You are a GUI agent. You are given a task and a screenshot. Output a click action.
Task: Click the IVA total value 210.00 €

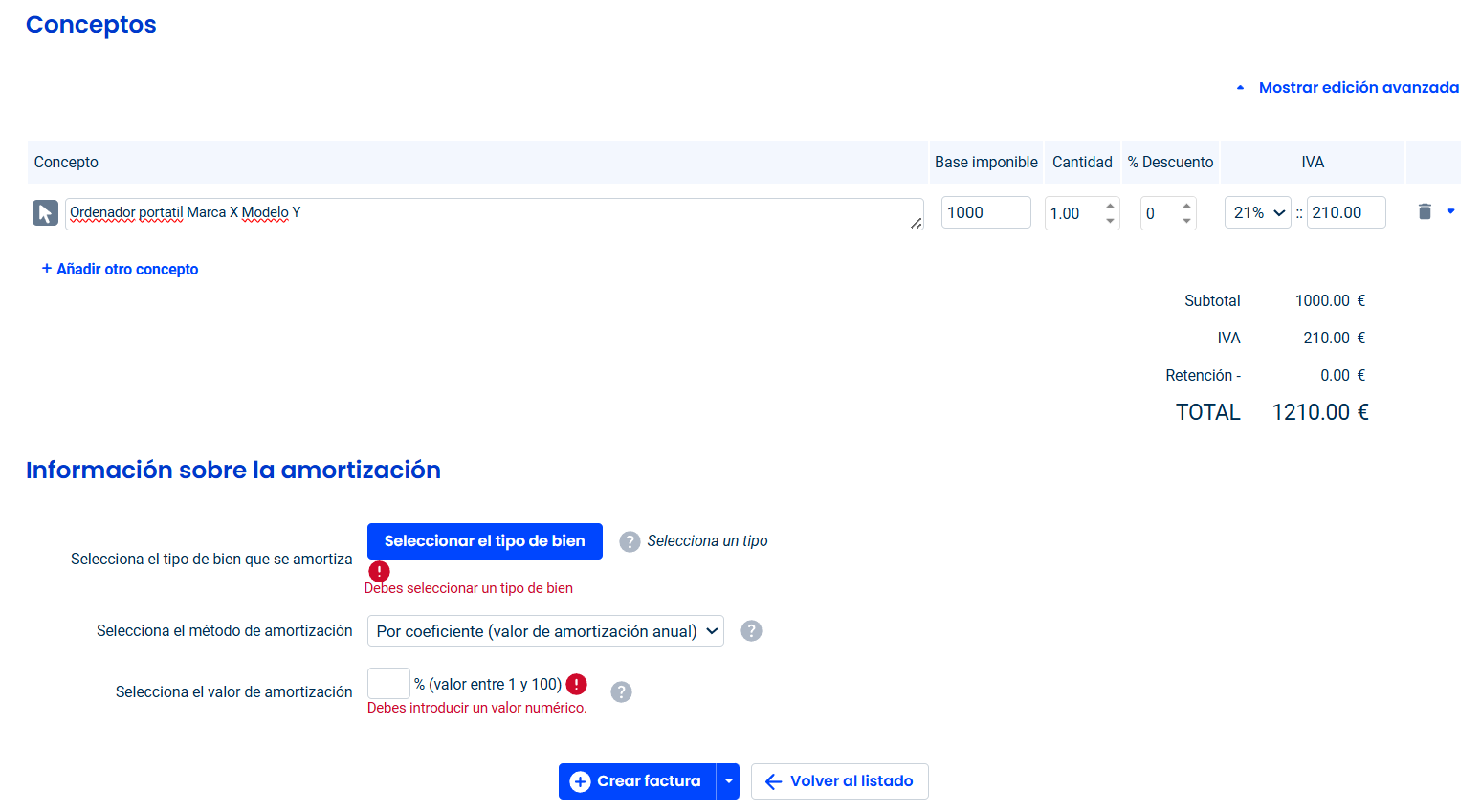(x=1334, y=338)
